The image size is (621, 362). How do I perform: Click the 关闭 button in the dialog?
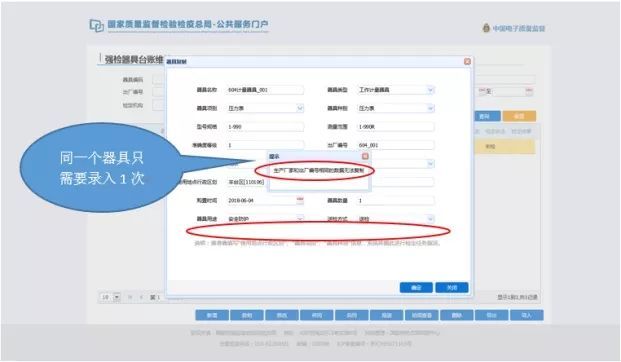452,288
